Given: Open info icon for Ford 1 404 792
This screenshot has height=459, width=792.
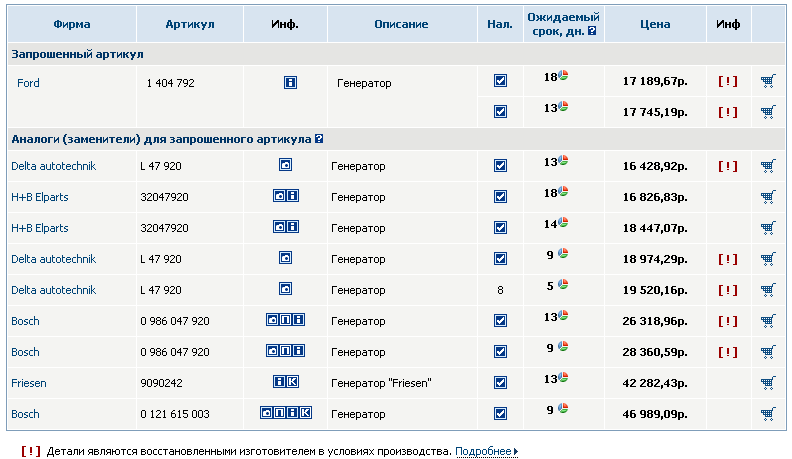Looking at the screenshot, I should point(290,82).
